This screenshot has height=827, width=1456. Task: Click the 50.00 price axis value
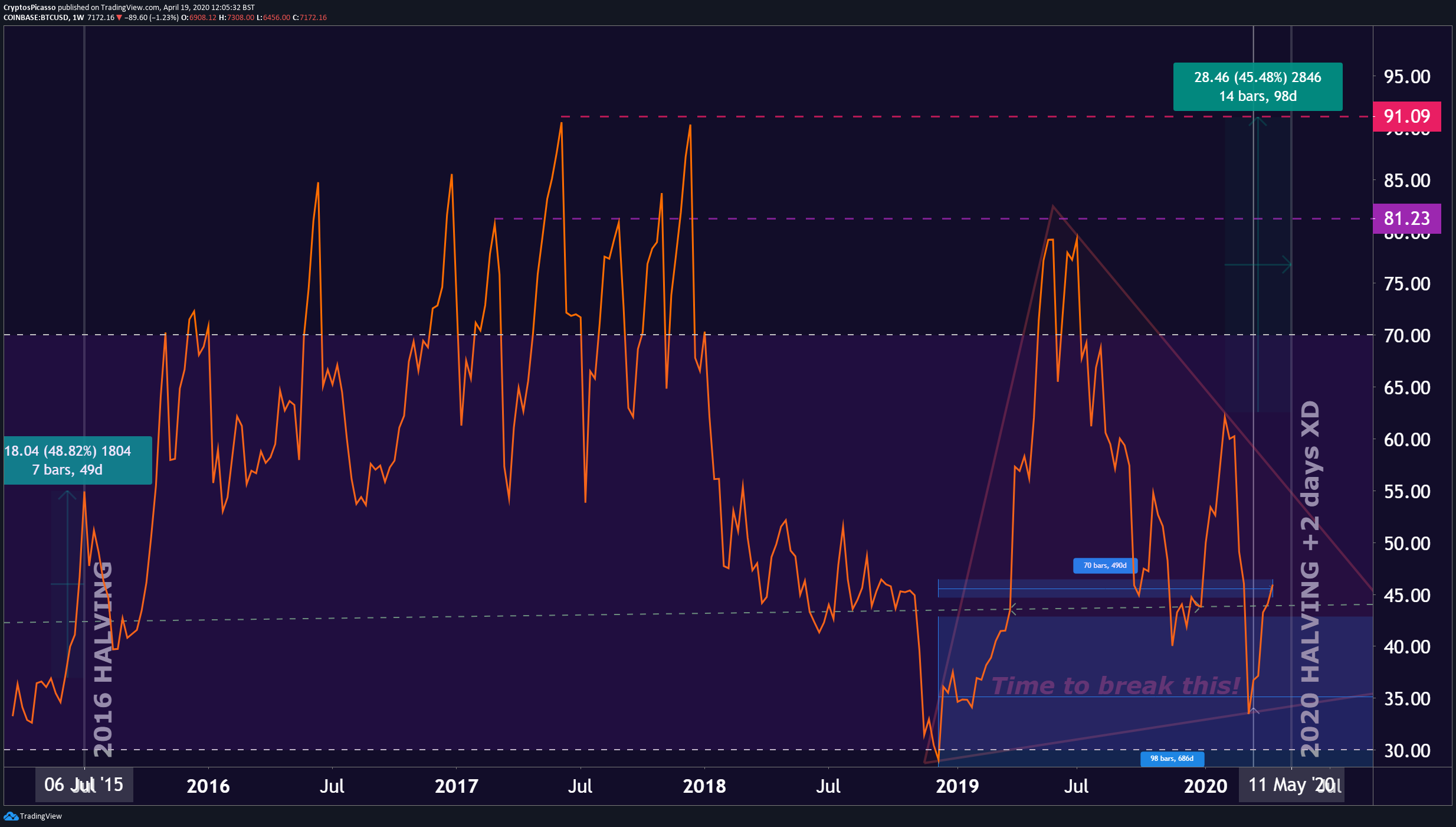[x=1407, y=543]
